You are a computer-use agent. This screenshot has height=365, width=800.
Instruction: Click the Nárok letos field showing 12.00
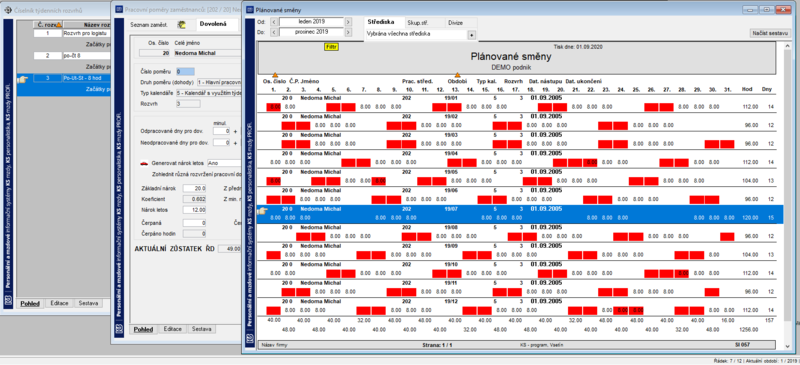[194, 210]
